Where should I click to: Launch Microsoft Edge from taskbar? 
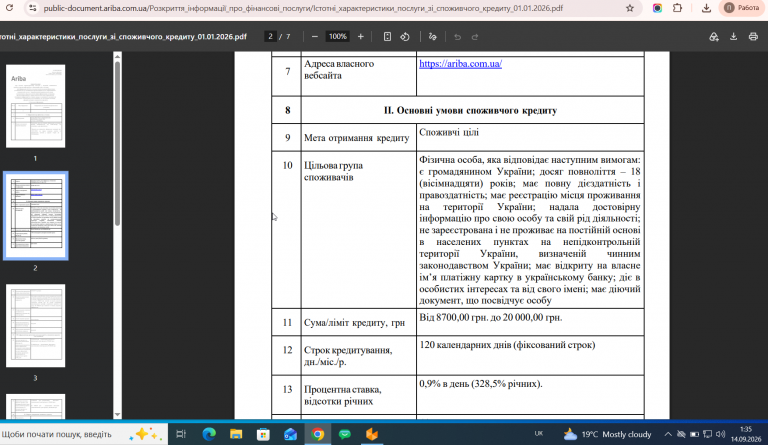tap(209, 434)
